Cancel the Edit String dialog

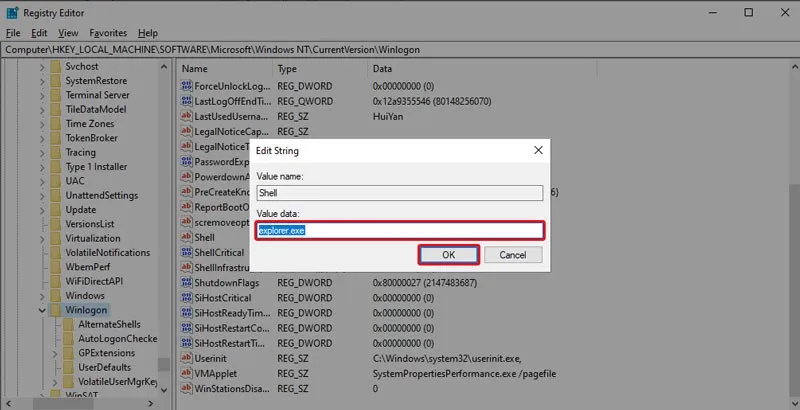point(513,255)
